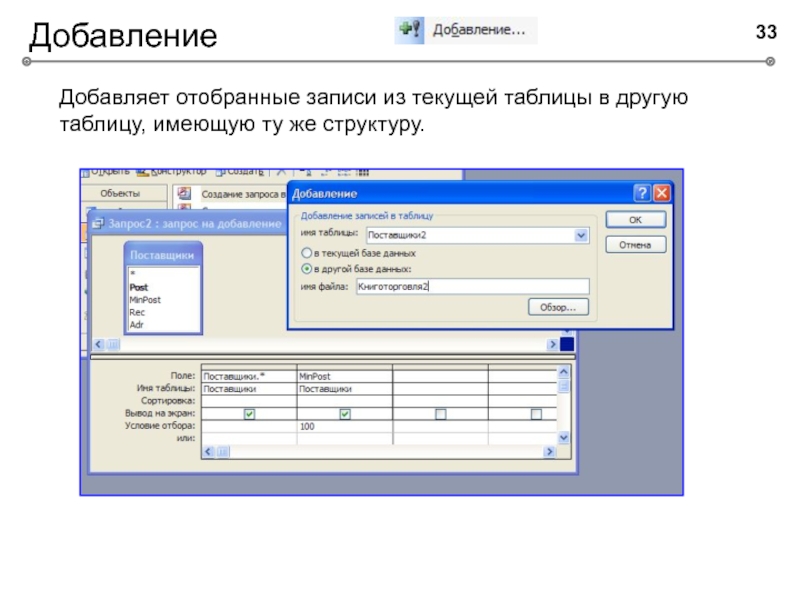Click the 'Создание запроса в' list item
The image size is (800, 600).
tap(243, 194)
